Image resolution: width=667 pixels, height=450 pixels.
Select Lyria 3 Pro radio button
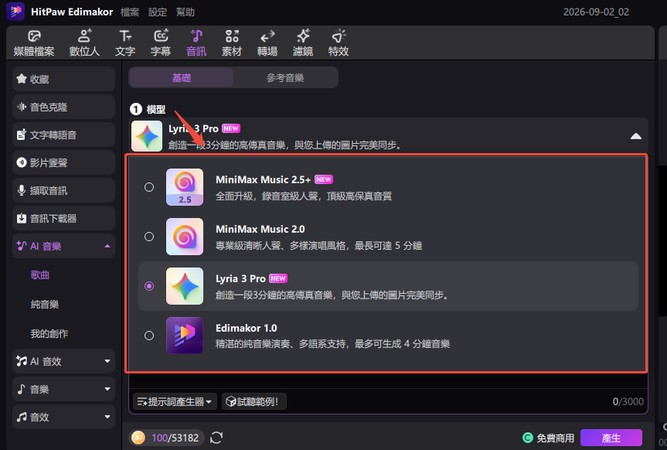point(149,286)
